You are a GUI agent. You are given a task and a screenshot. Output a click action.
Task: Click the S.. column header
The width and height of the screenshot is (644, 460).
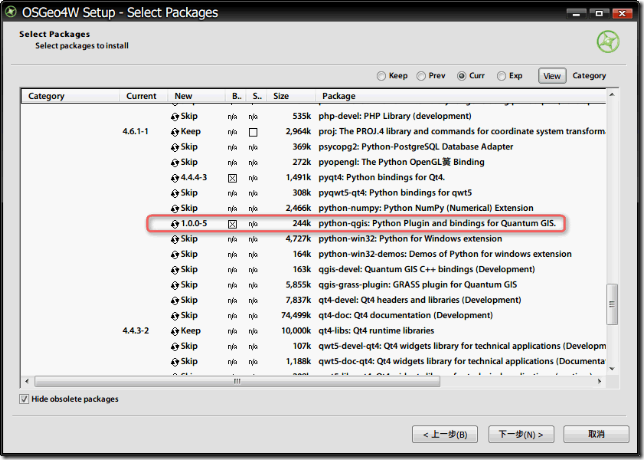256,96
